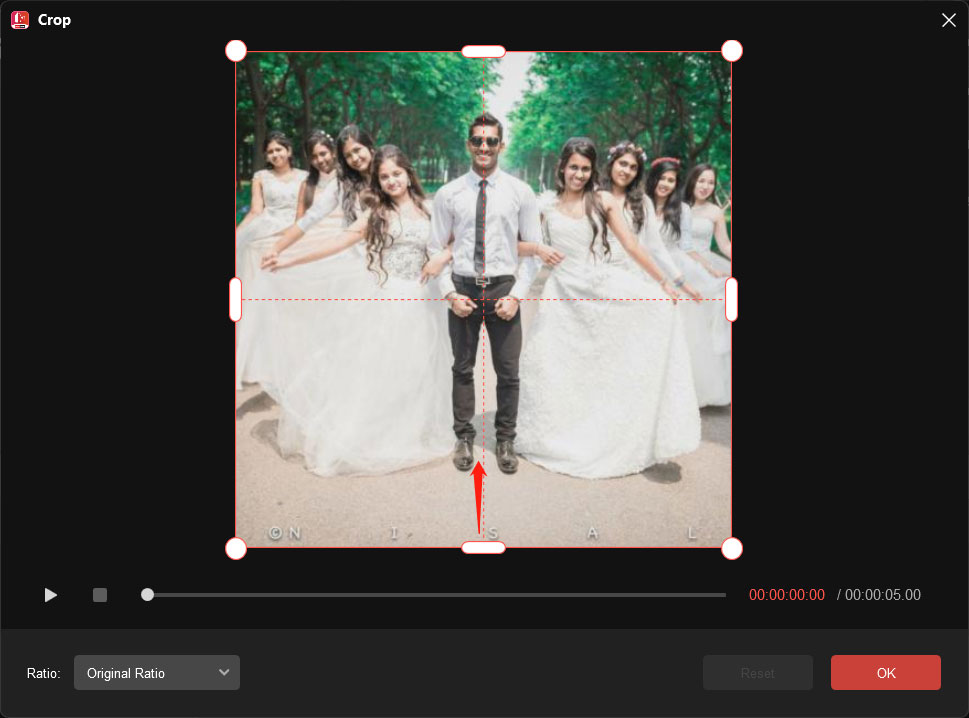This screenshot has width=969, height=718.
Task: Click the bottom-right crop handle
Action: (x=732, y=548)
